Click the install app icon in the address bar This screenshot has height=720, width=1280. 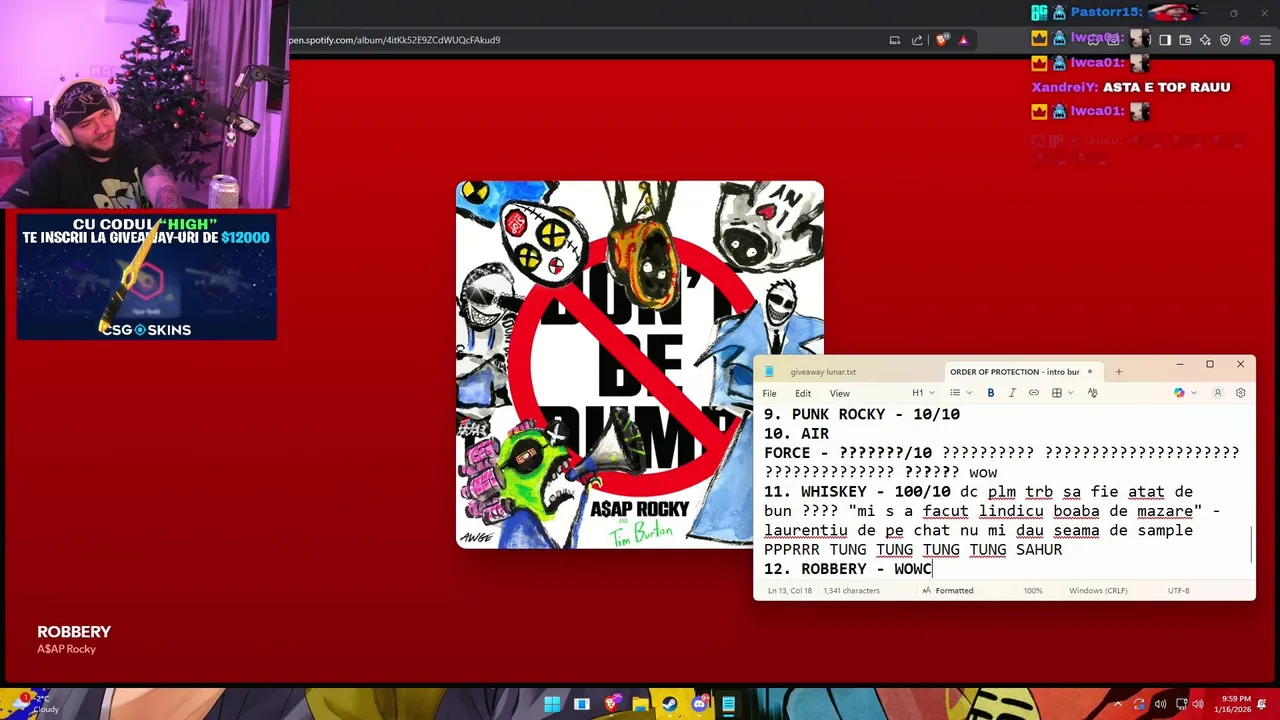click(895, 40)
